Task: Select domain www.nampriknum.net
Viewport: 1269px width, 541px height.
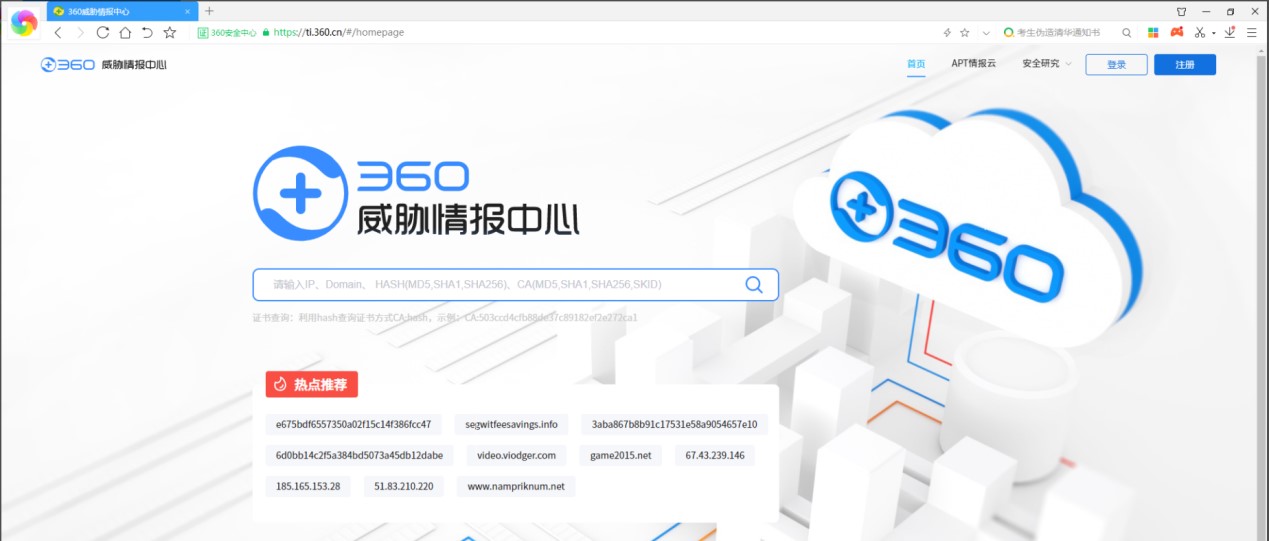Action: [x=516, y=486]
